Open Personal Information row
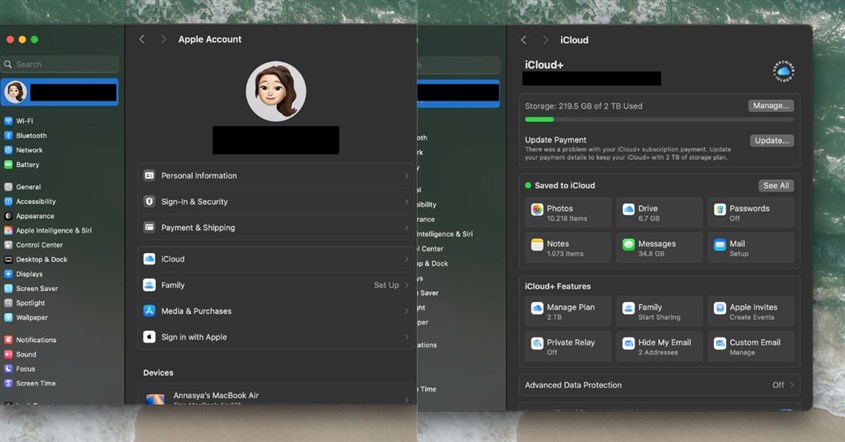 click(x=275, y=176)
